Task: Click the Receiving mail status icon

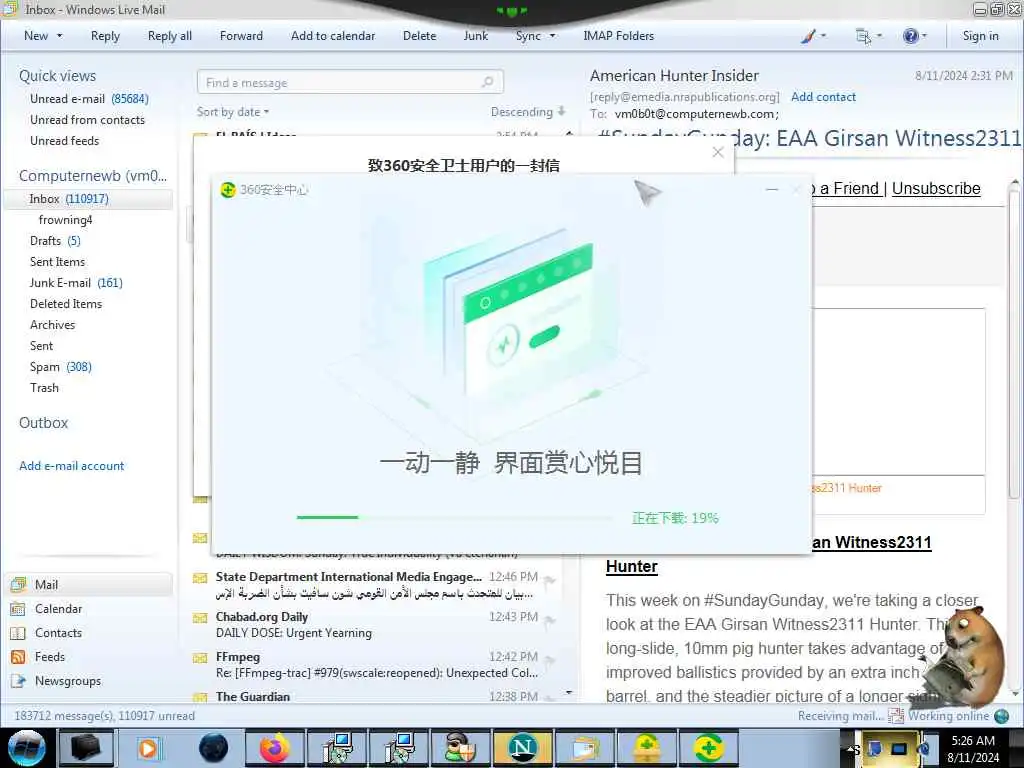Action: (896, 716)
